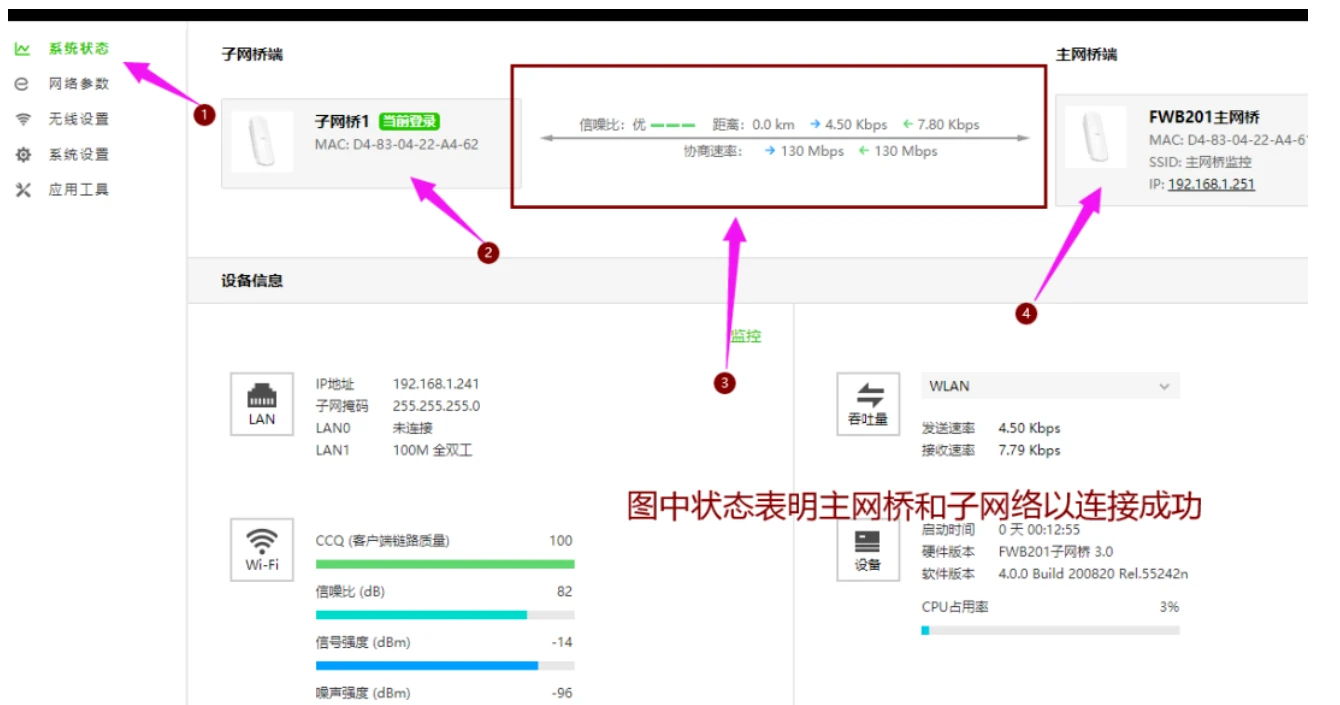This screenshot has height=705, width=1340.
Task: Click the System Status chart icon
Action: (22, 49)
